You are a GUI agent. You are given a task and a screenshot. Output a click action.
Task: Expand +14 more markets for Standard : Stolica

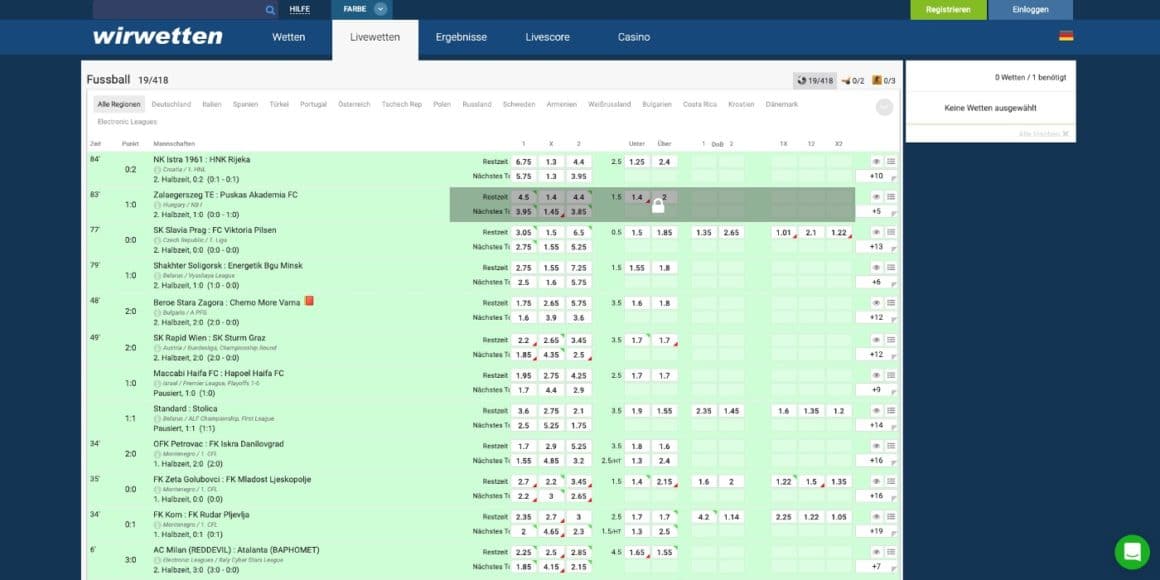pos(877,425)
